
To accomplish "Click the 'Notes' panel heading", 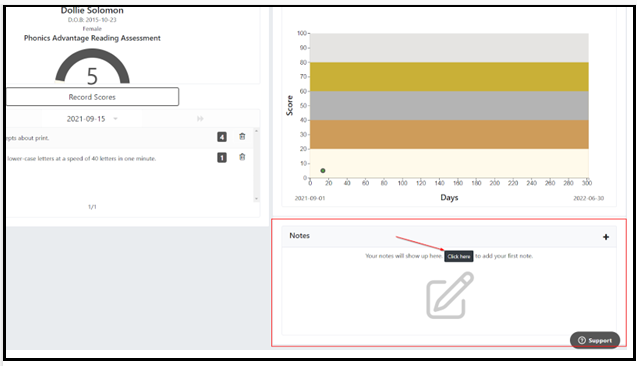I will click(x=299, y=236).
